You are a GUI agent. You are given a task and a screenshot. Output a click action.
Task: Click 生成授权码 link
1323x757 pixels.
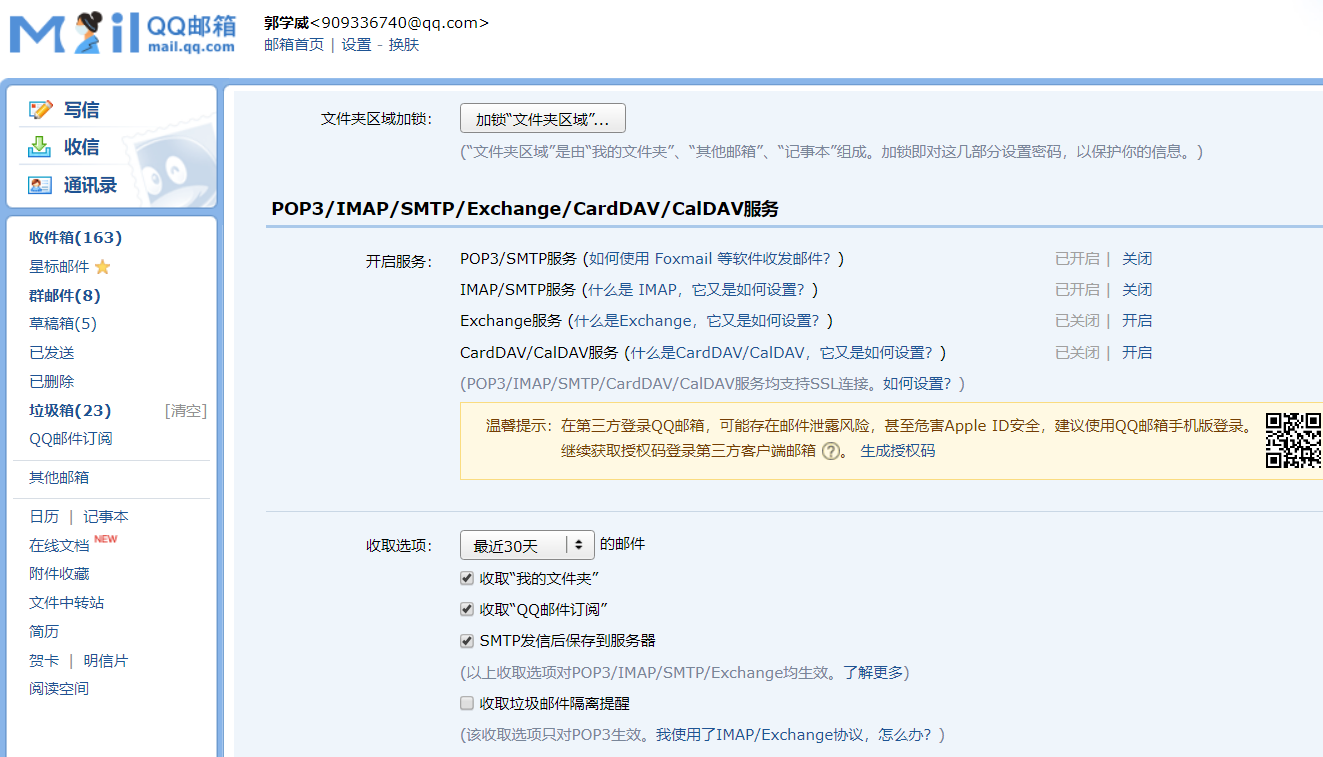pyautogui.click(x=897, y=451)
